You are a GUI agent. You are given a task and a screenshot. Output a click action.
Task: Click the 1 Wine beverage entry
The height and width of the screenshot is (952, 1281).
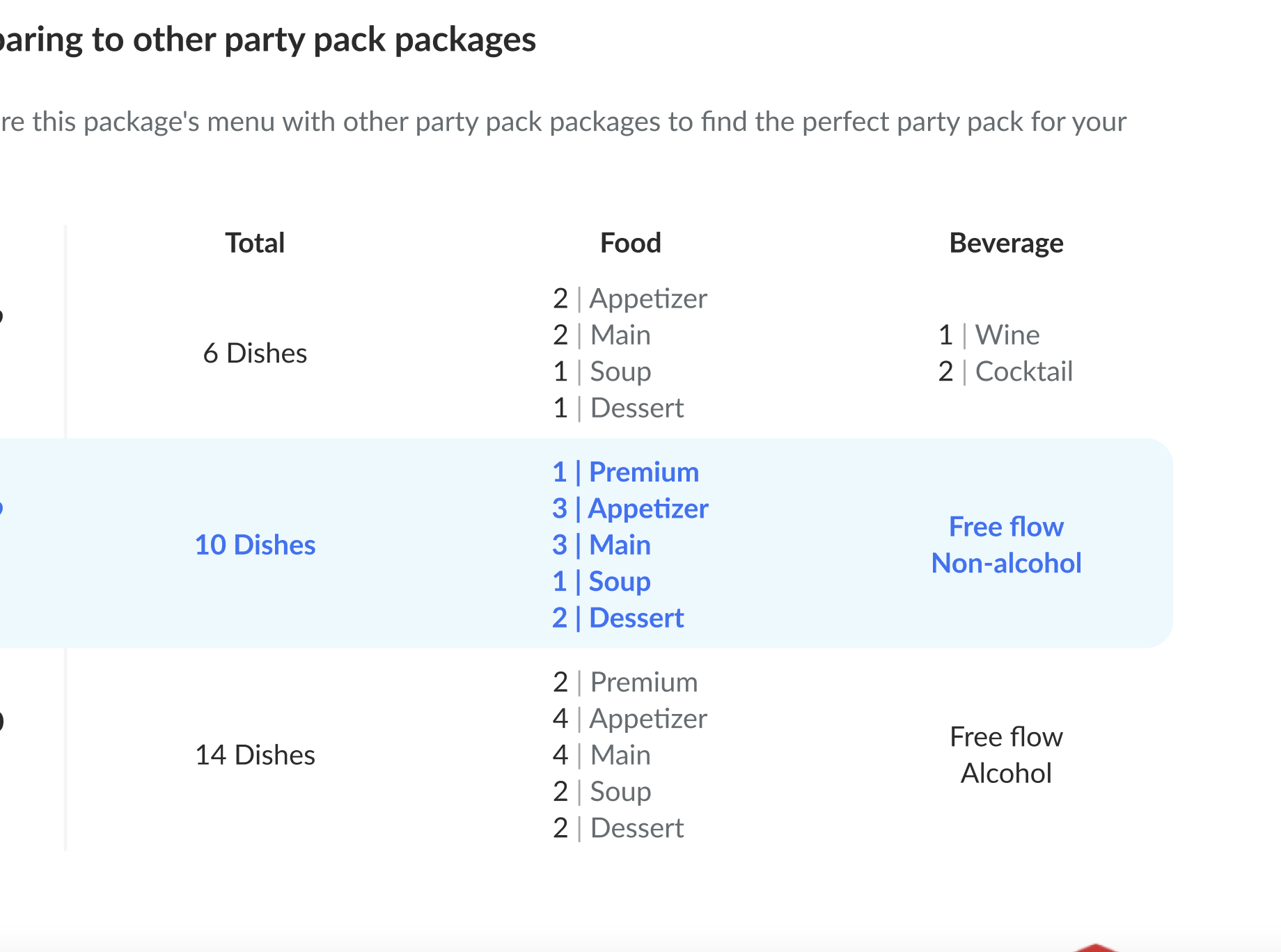tap(989, 335)
